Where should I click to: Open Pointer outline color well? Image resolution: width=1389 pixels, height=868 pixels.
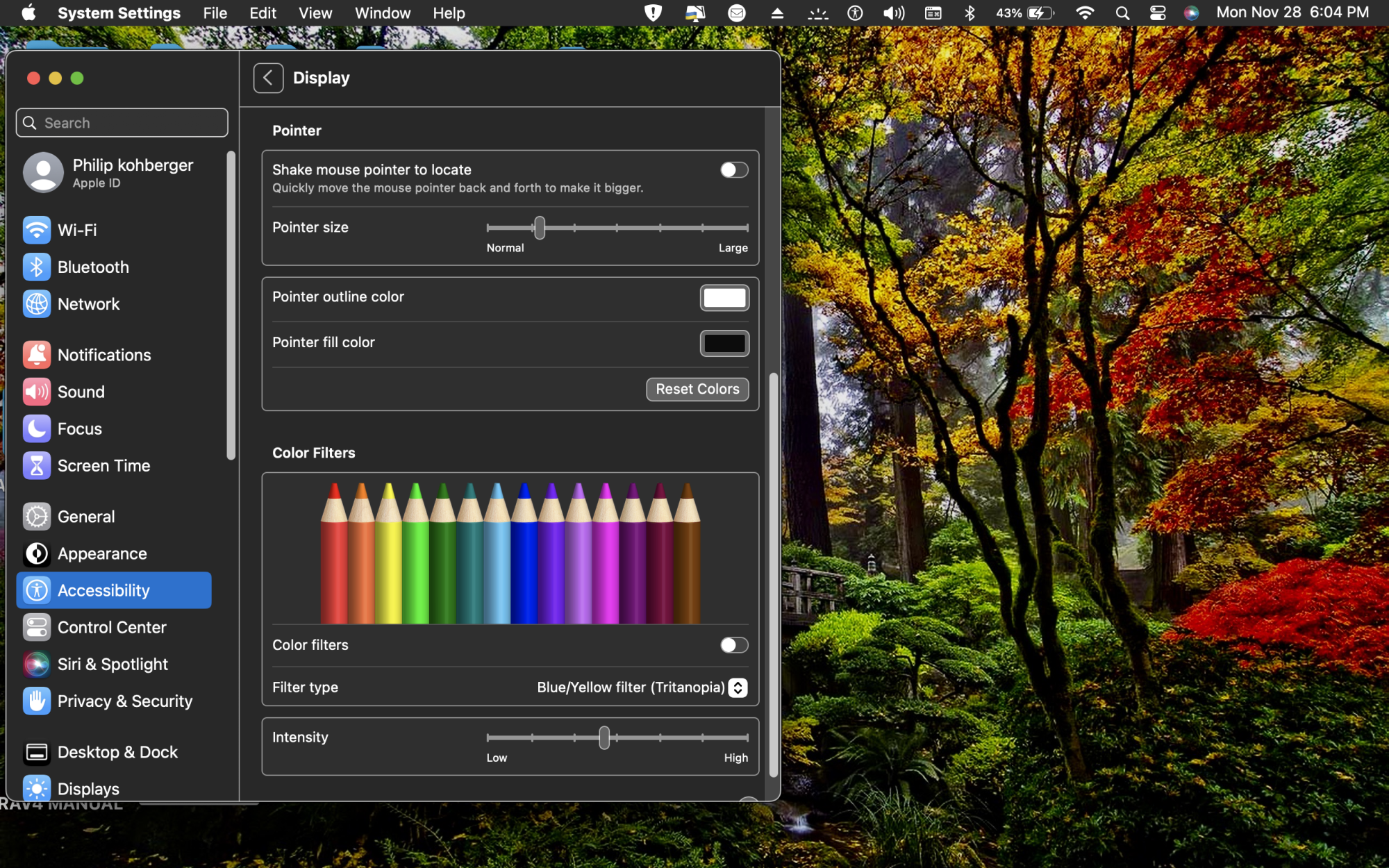[x=724, y=298]
